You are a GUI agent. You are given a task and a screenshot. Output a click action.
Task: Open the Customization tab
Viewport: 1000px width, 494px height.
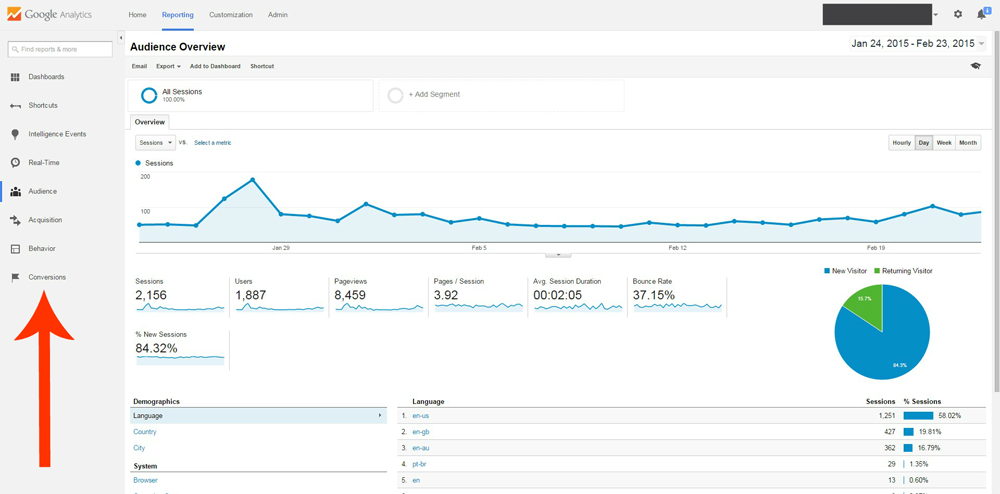pyautogui.click(x=230, y=15)
